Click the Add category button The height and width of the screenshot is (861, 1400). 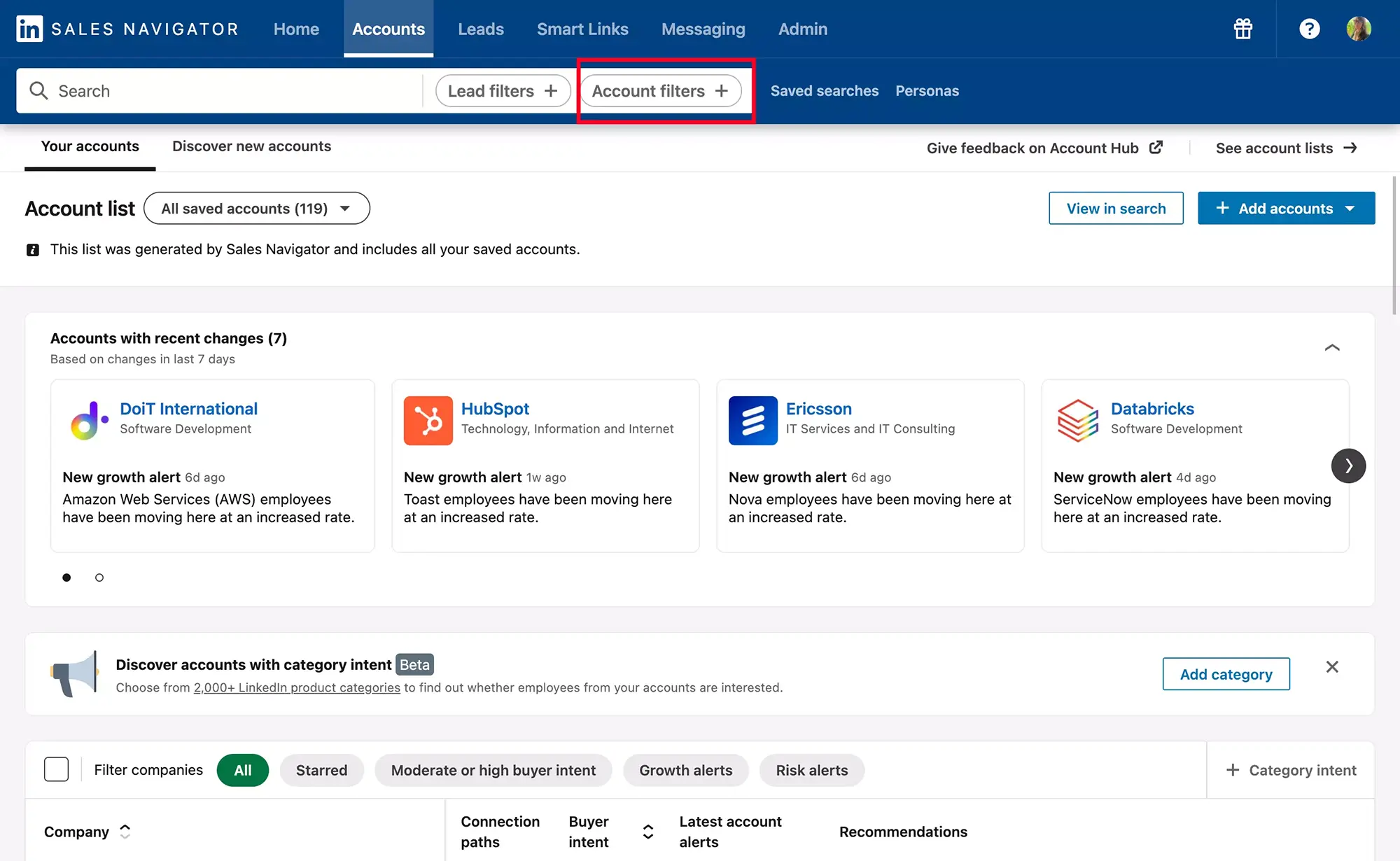point(1226,673)
